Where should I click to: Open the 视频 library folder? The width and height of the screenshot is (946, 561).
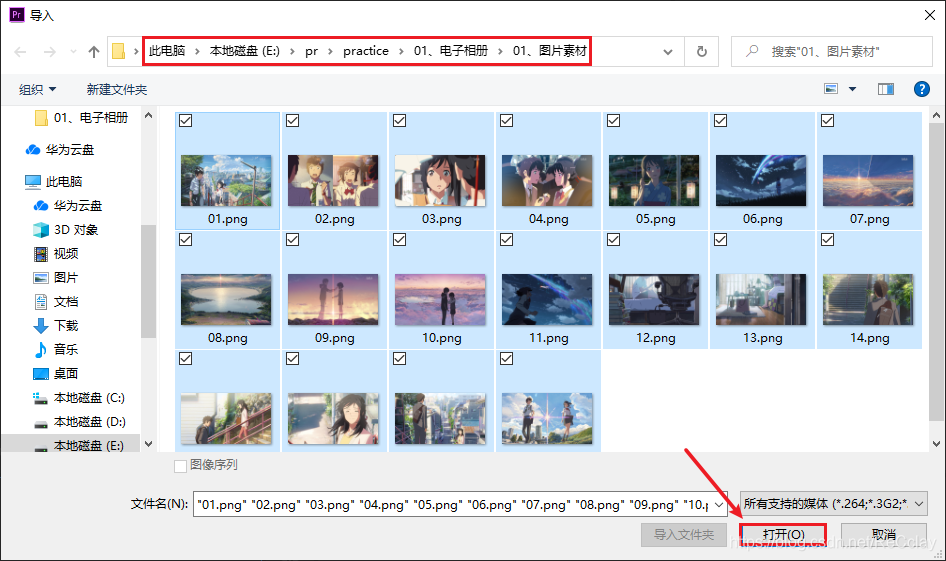pyautogui.click(x=56, y=254)
